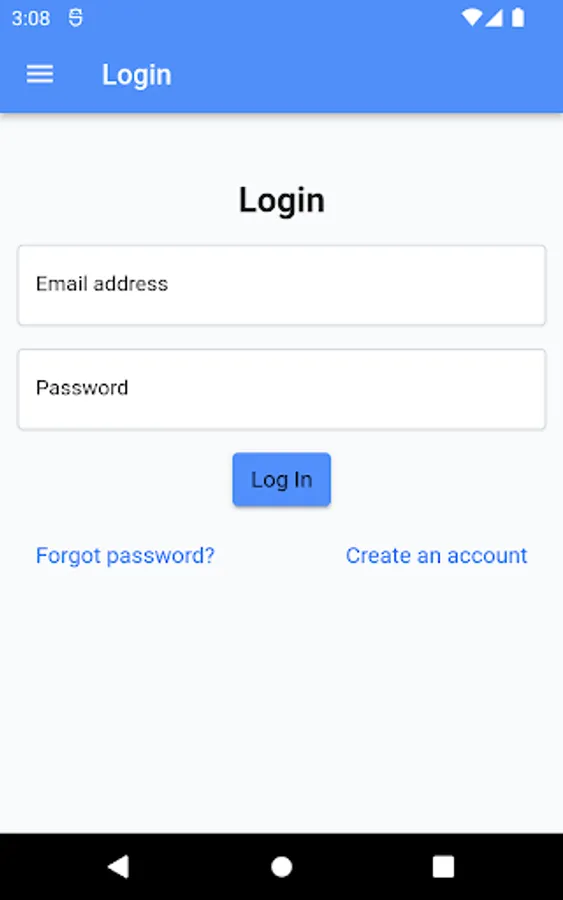This screenshot has height=900, width=563.
Task: Tap the cellular signal strength icon
Action: 494,18
